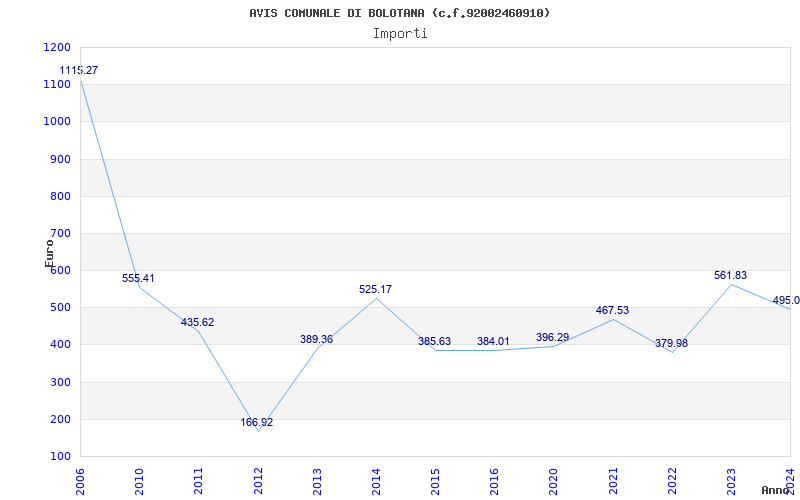Click the y-axis value 200
This screenshot has width=800, height=500.
pyautogui.click(x=60, y=419)
